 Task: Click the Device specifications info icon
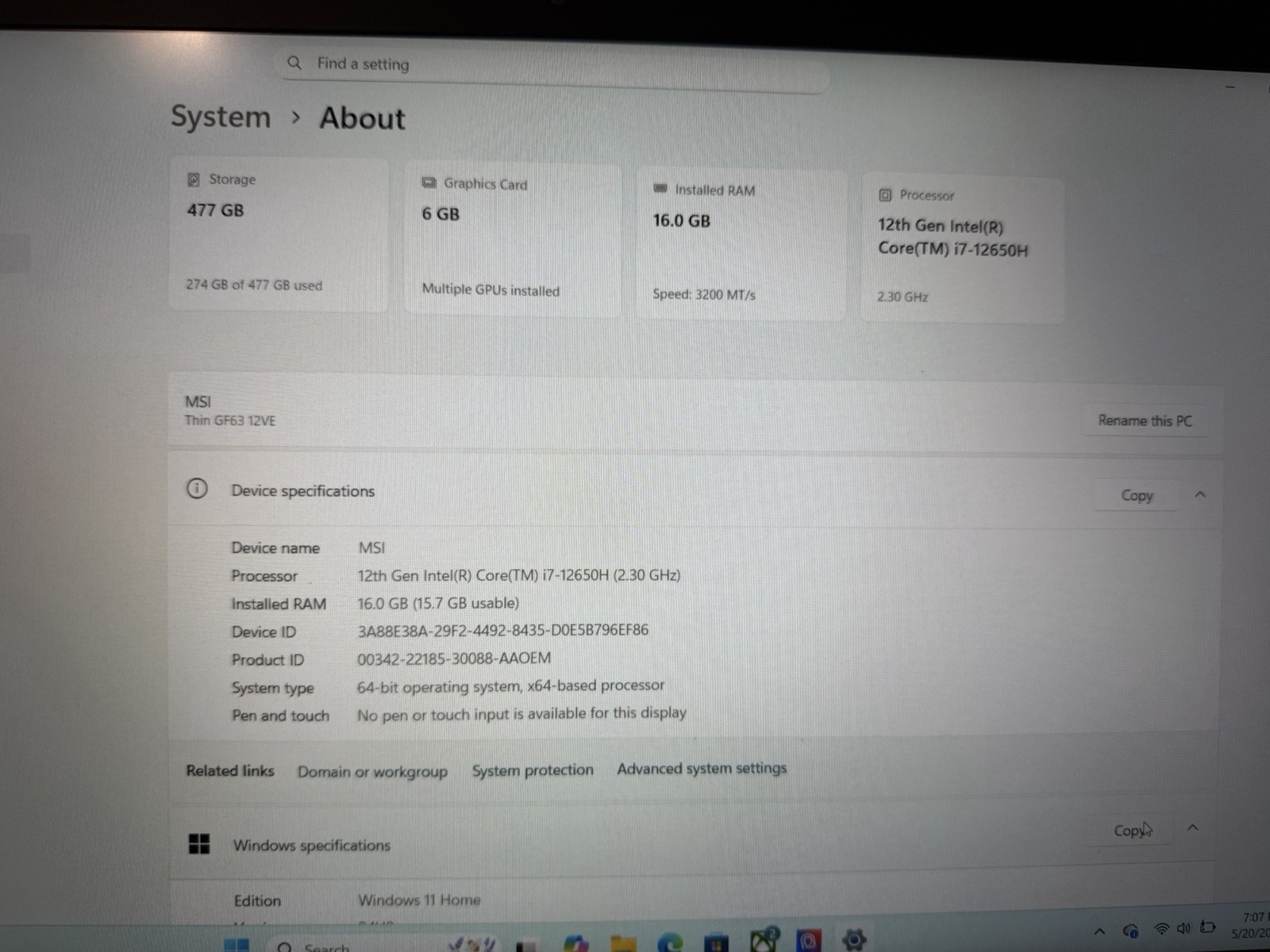[x=197, y=489]
